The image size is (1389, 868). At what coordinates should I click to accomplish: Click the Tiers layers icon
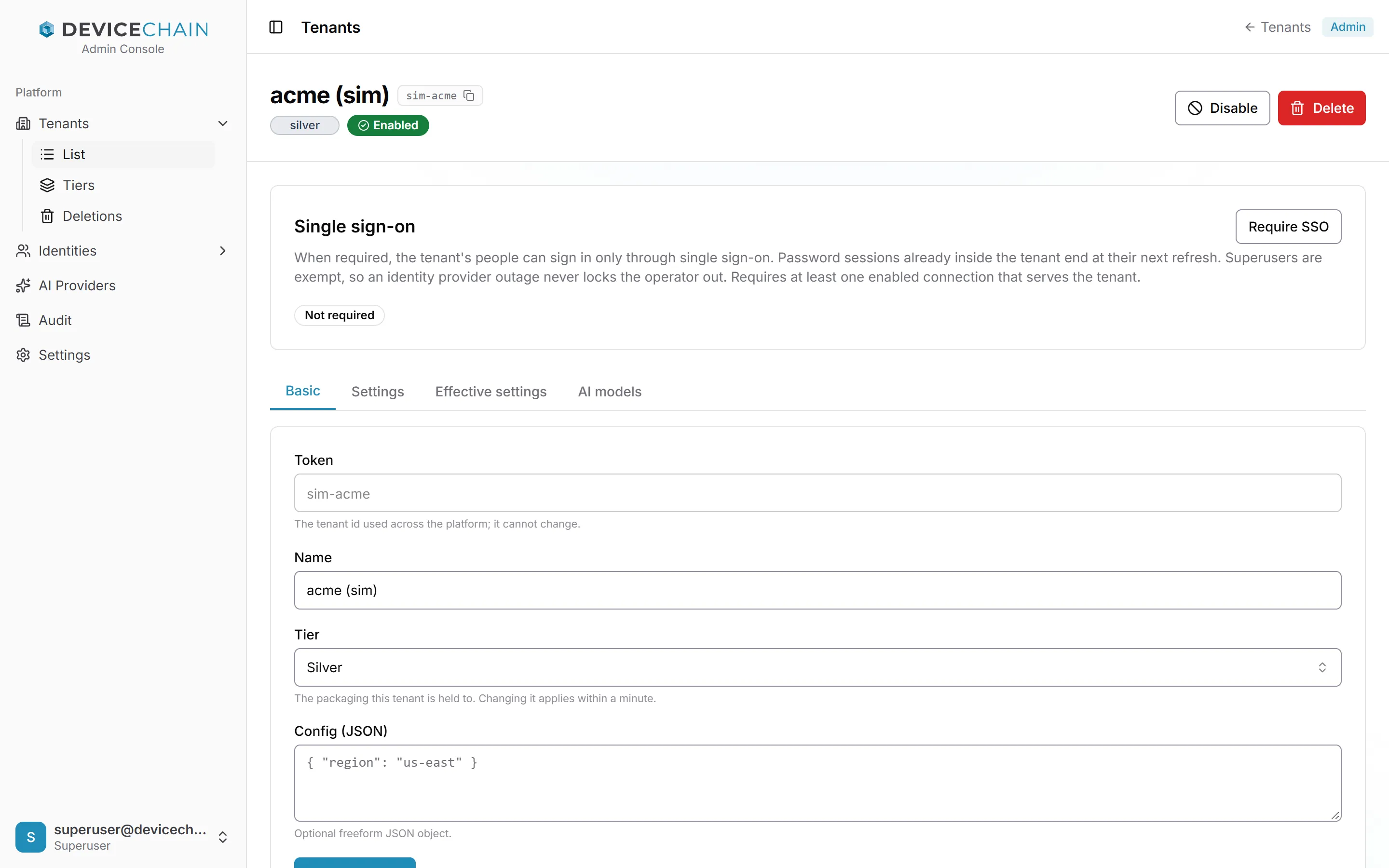coord(47,185)
